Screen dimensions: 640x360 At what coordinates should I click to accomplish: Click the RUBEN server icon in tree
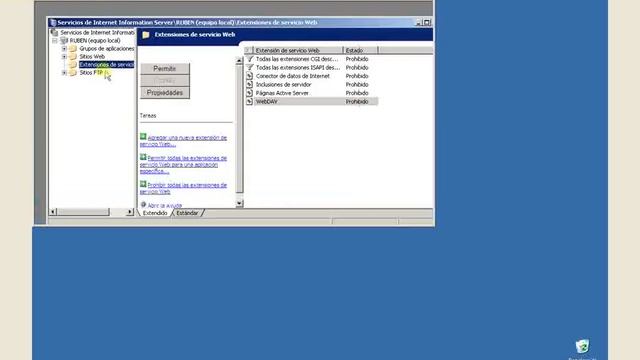pyautogui.click(x=64, y=40)
